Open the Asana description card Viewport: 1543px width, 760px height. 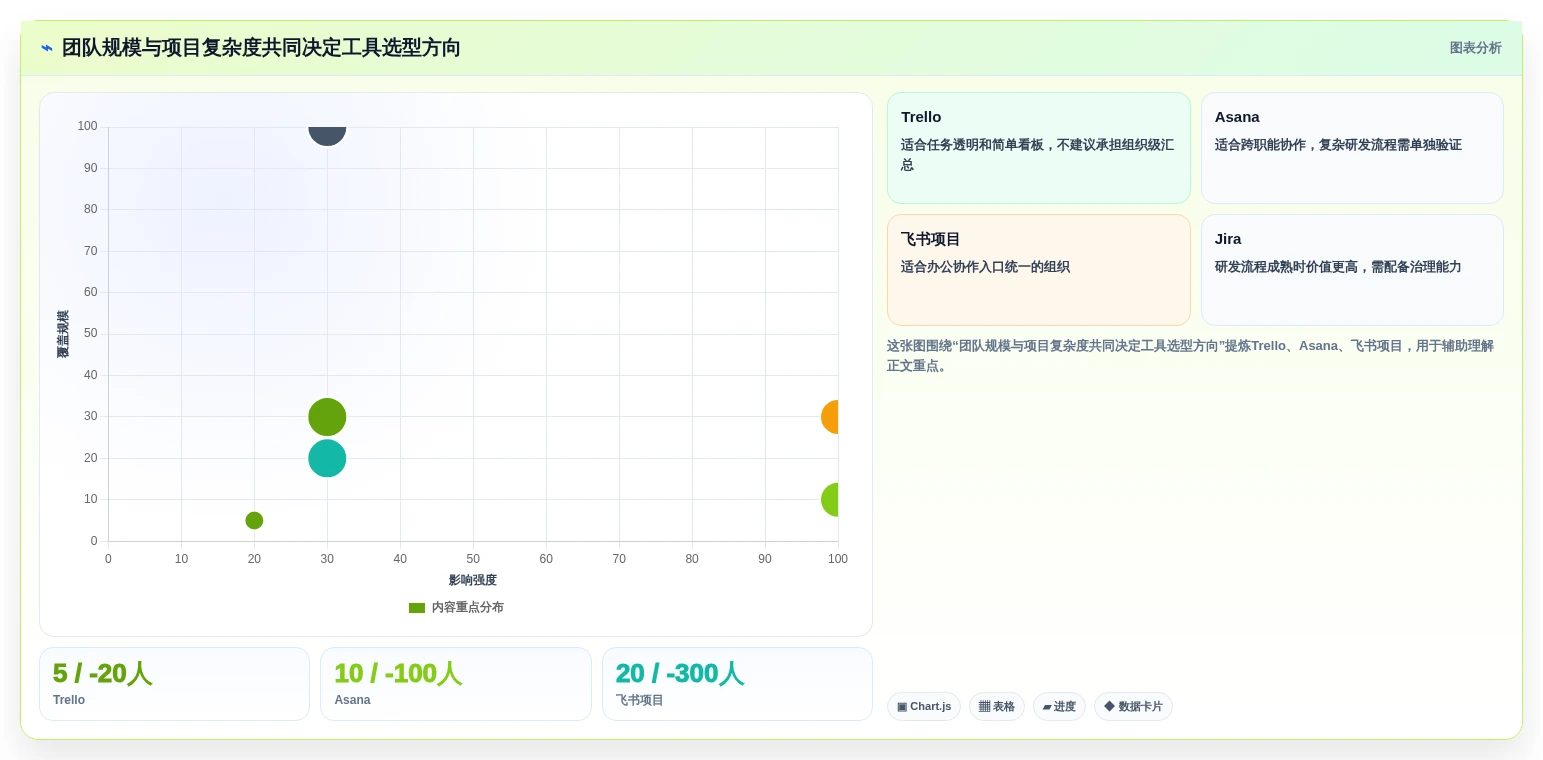1352,148
